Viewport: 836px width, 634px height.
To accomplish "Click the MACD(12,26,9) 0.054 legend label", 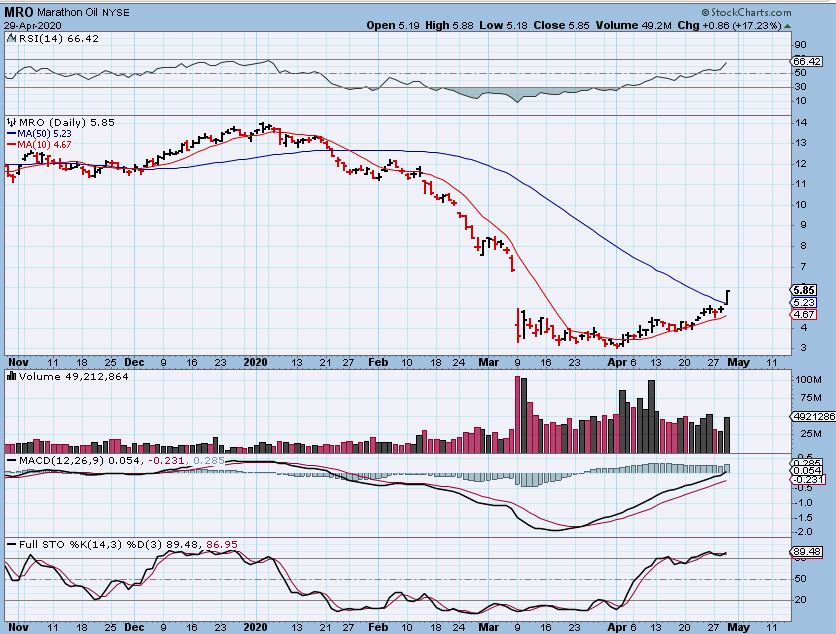I will (79, 461).
